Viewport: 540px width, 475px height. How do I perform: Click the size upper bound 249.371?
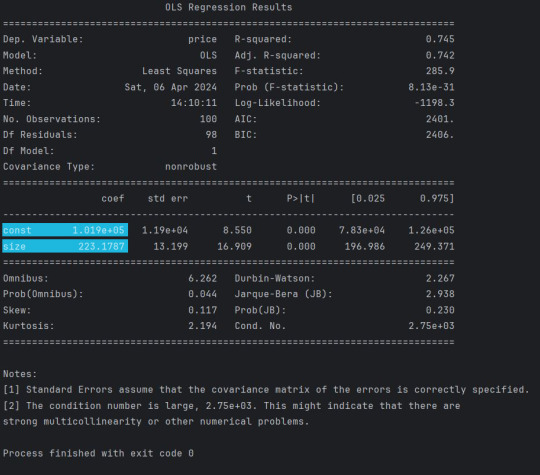pos(434,246)
